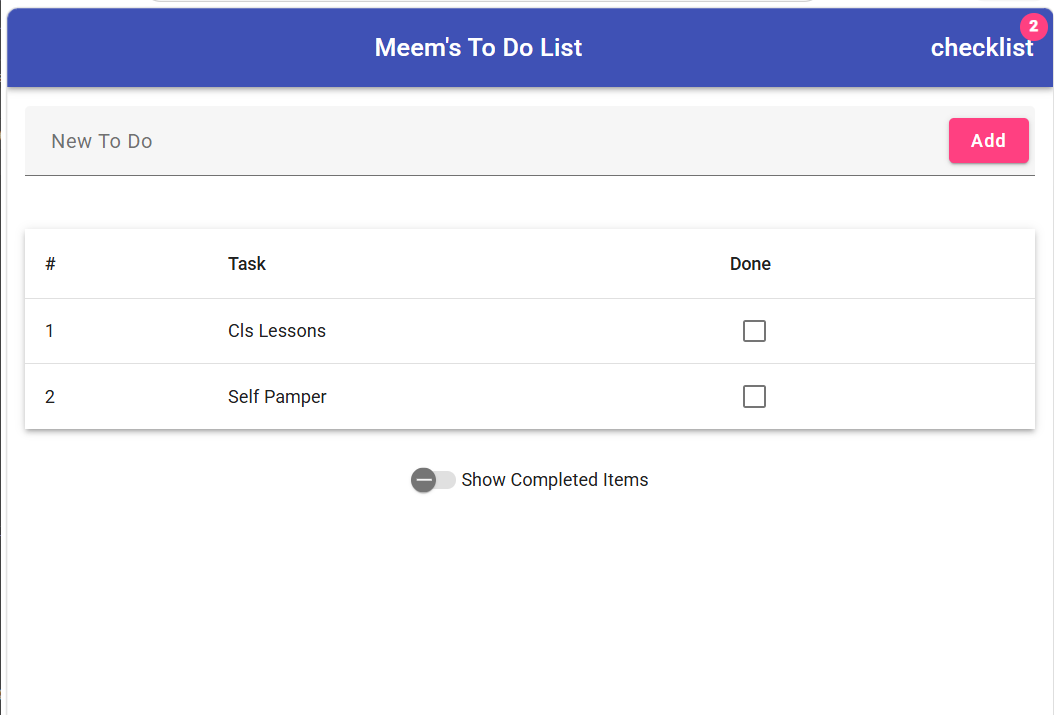Click the Show Completed Items label
This screenshot has width=1057, height=715.
(x=555, y=480)
